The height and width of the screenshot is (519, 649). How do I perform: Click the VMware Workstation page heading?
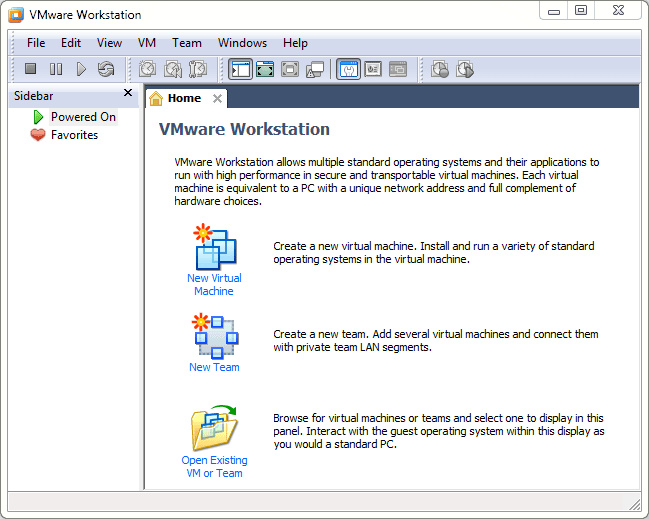(244, 129)
